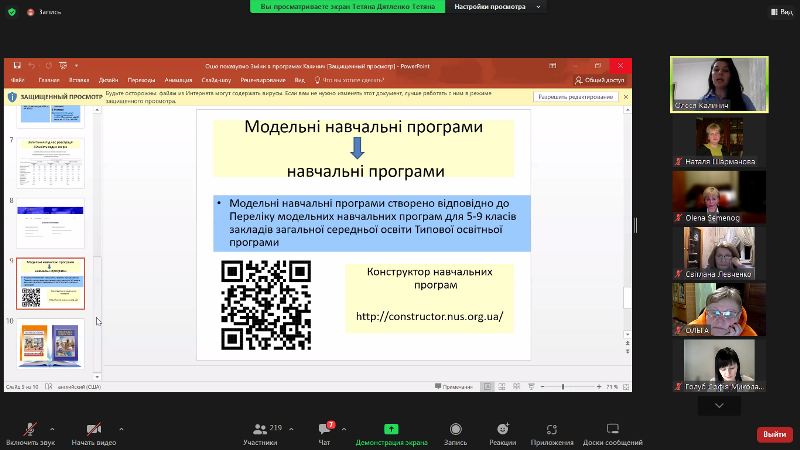Click the green Демонстрация экрана share button
The width and height of the screenshot is (800, 450).
coord(391,429)
